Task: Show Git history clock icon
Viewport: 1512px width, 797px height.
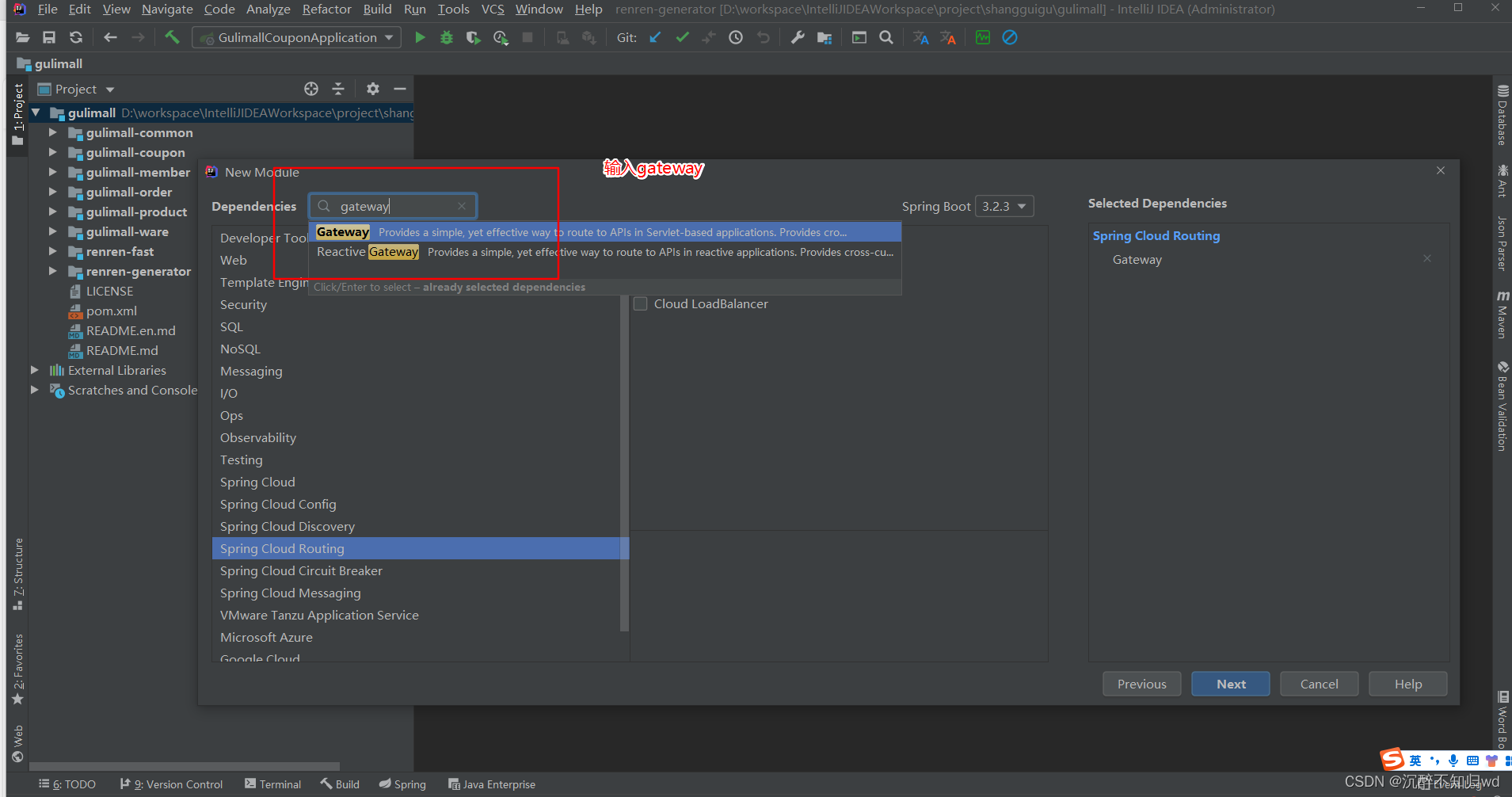Action: (736, 37)
